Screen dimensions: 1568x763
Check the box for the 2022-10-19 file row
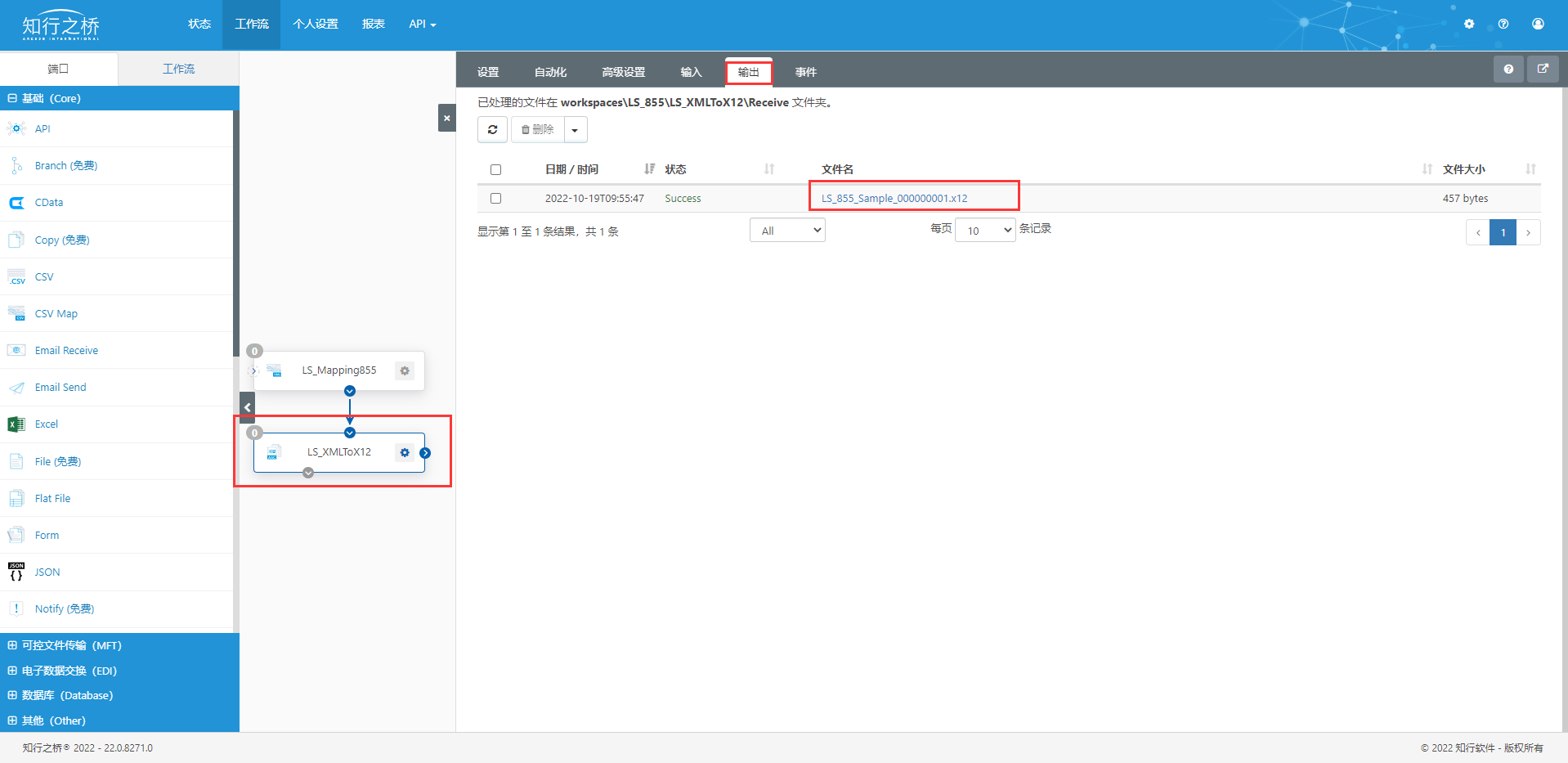pyautogui.click(x=495, y=199)
